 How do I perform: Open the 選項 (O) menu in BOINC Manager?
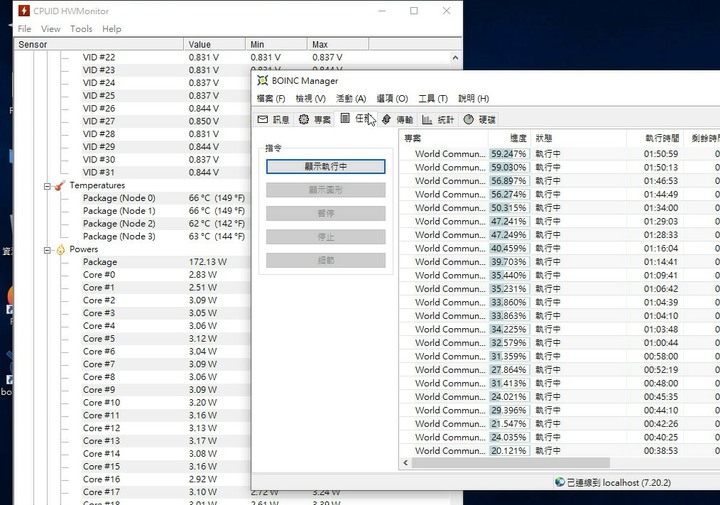tap(392, 98)
